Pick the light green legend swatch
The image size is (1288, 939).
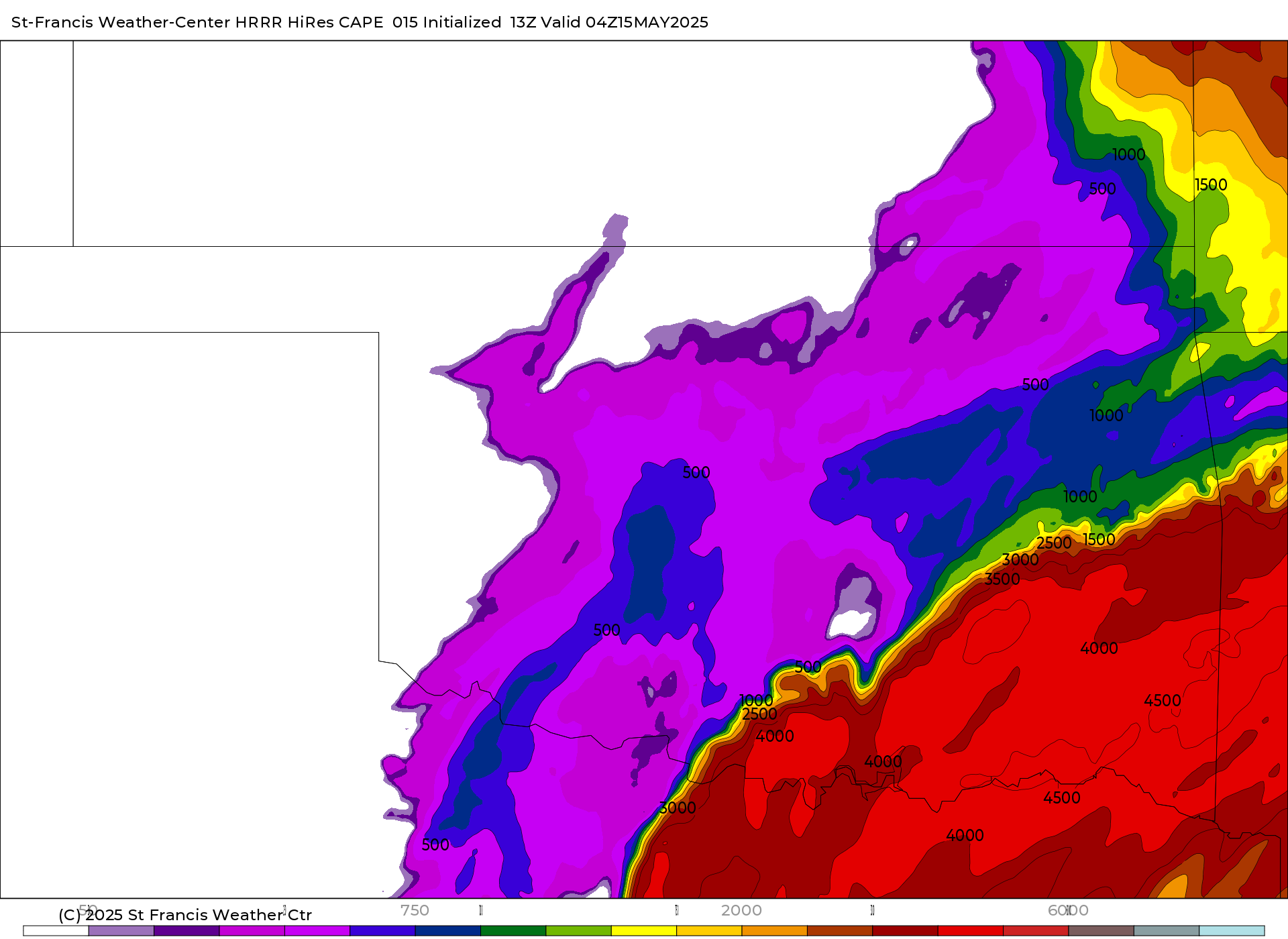click(x=578, y=930)
